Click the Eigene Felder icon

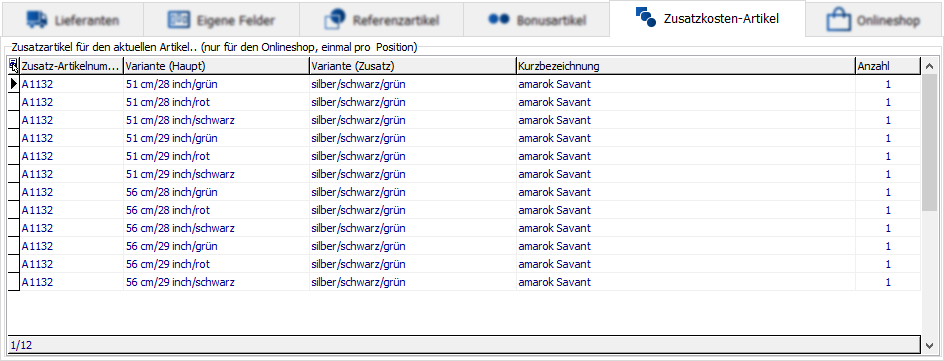[179, 20]
